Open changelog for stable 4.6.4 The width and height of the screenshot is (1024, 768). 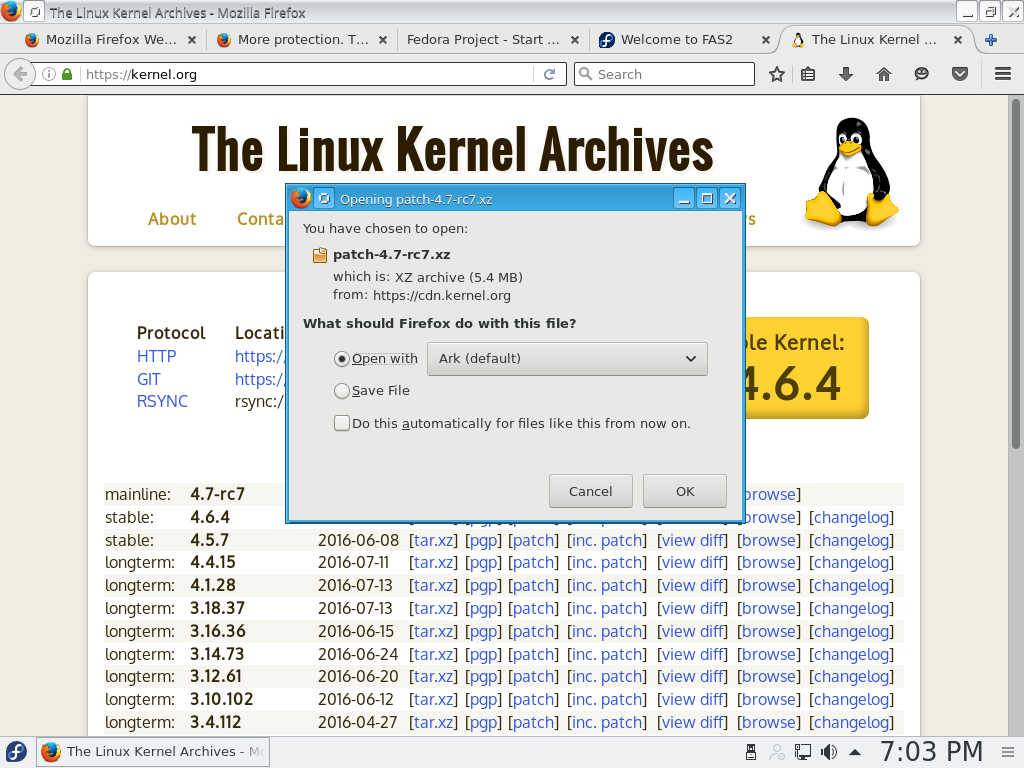tap(852, 518)
